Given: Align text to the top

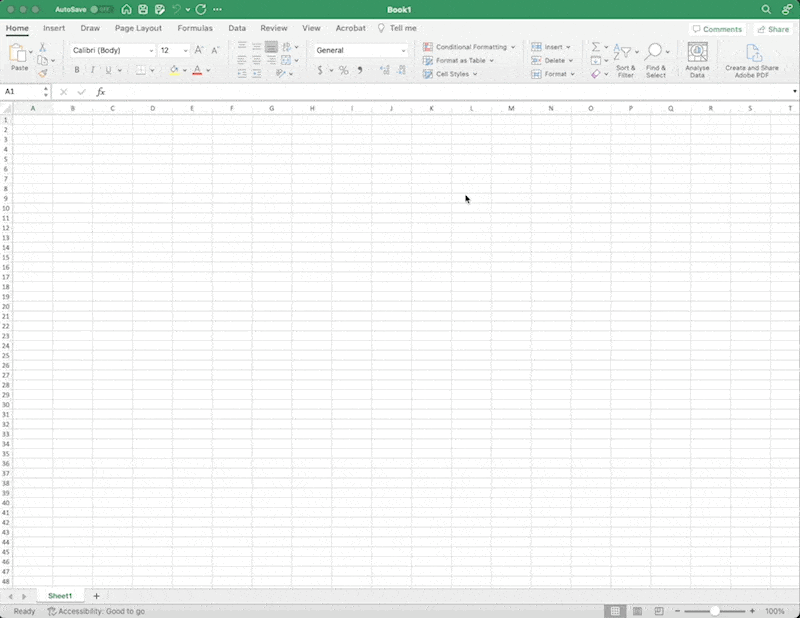Looking at the screenshot, I should (242, 46).
